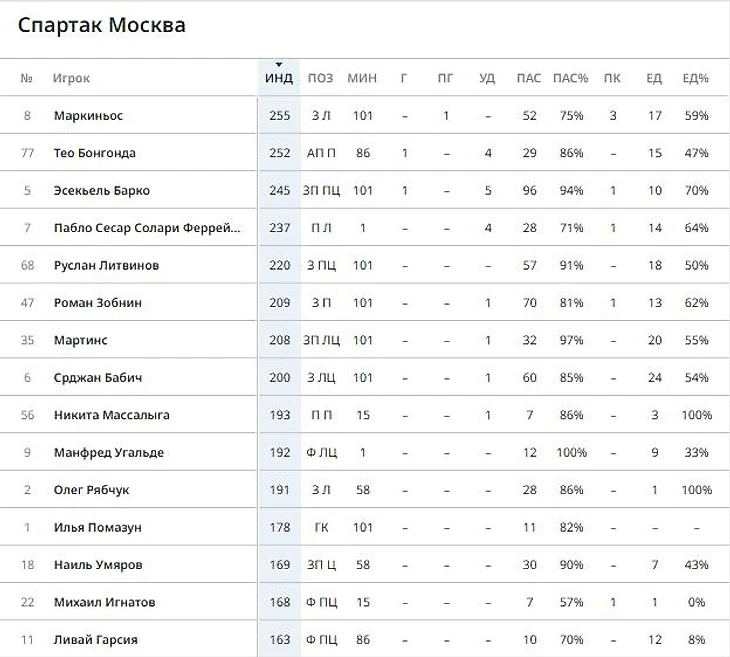Click the ЕД% column header
The width and height of the screenshot is (730, 657).
click(696, 78)
